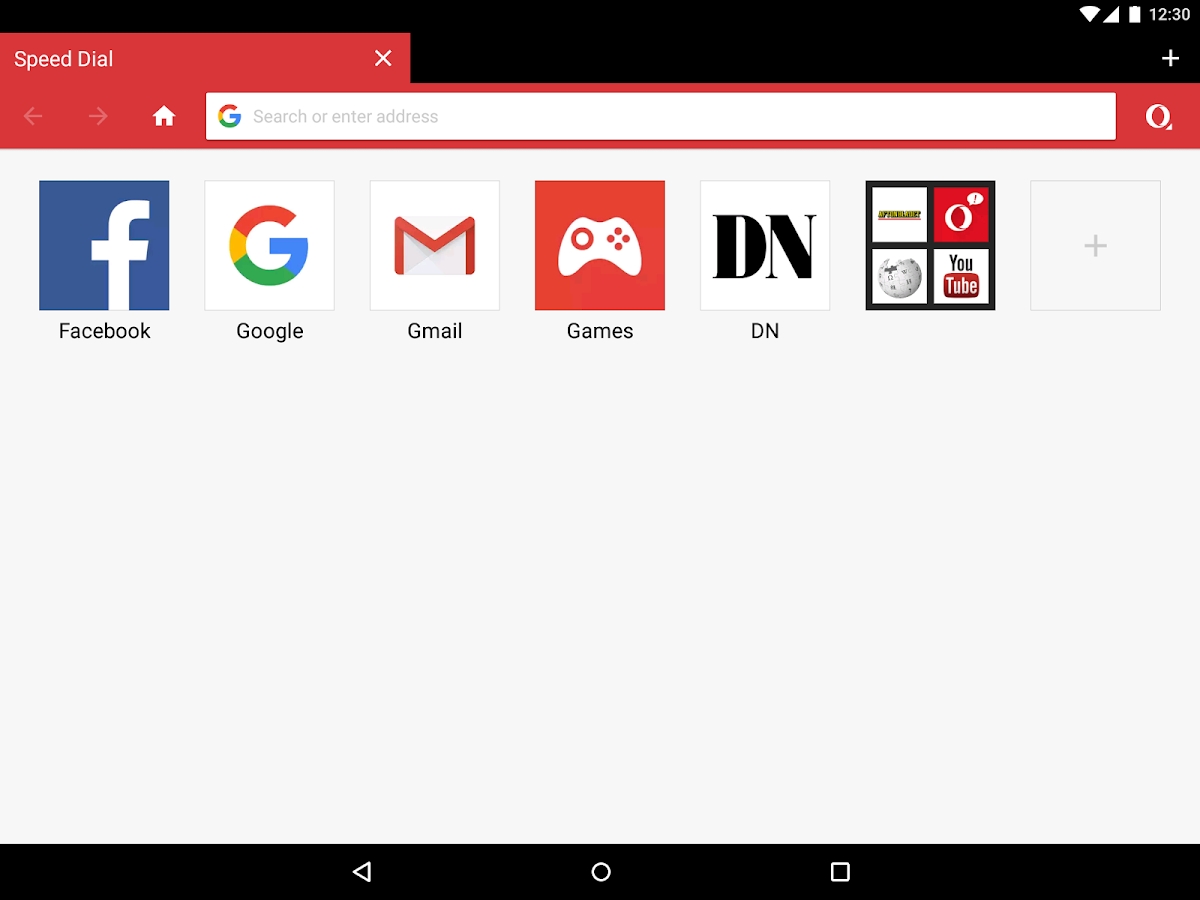
Task: Tap Android back navigation button
Action: (361, 872)
